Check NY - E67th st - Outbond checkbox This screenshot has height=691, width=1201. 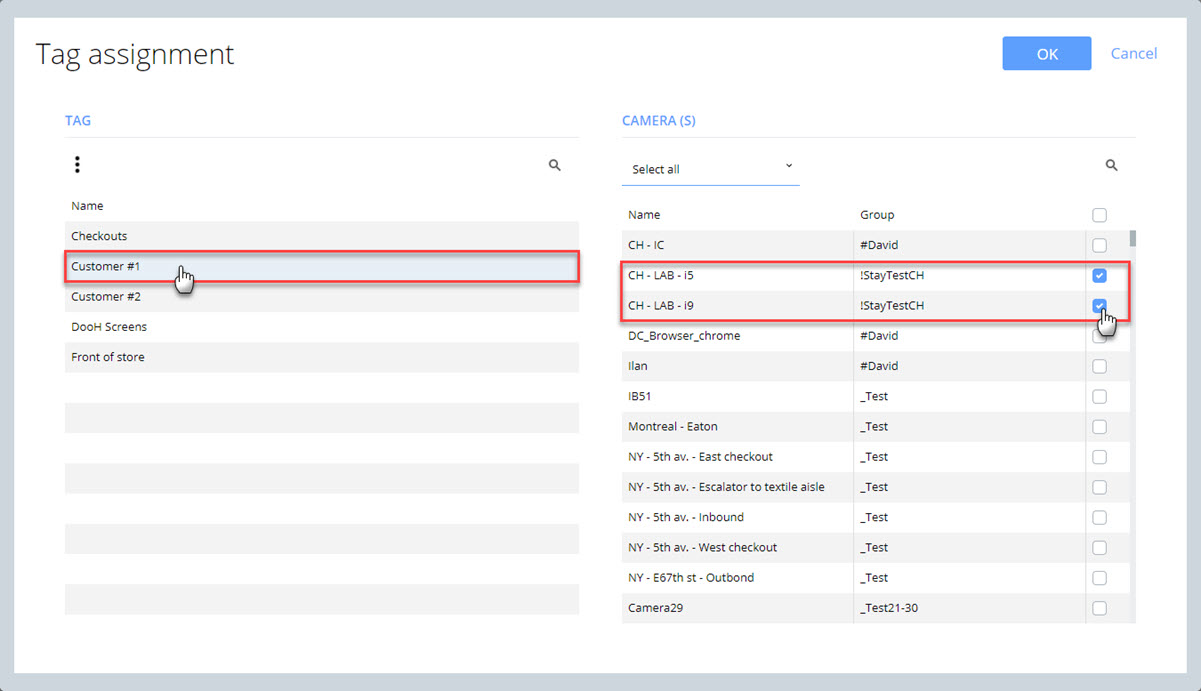point(1100,578)
